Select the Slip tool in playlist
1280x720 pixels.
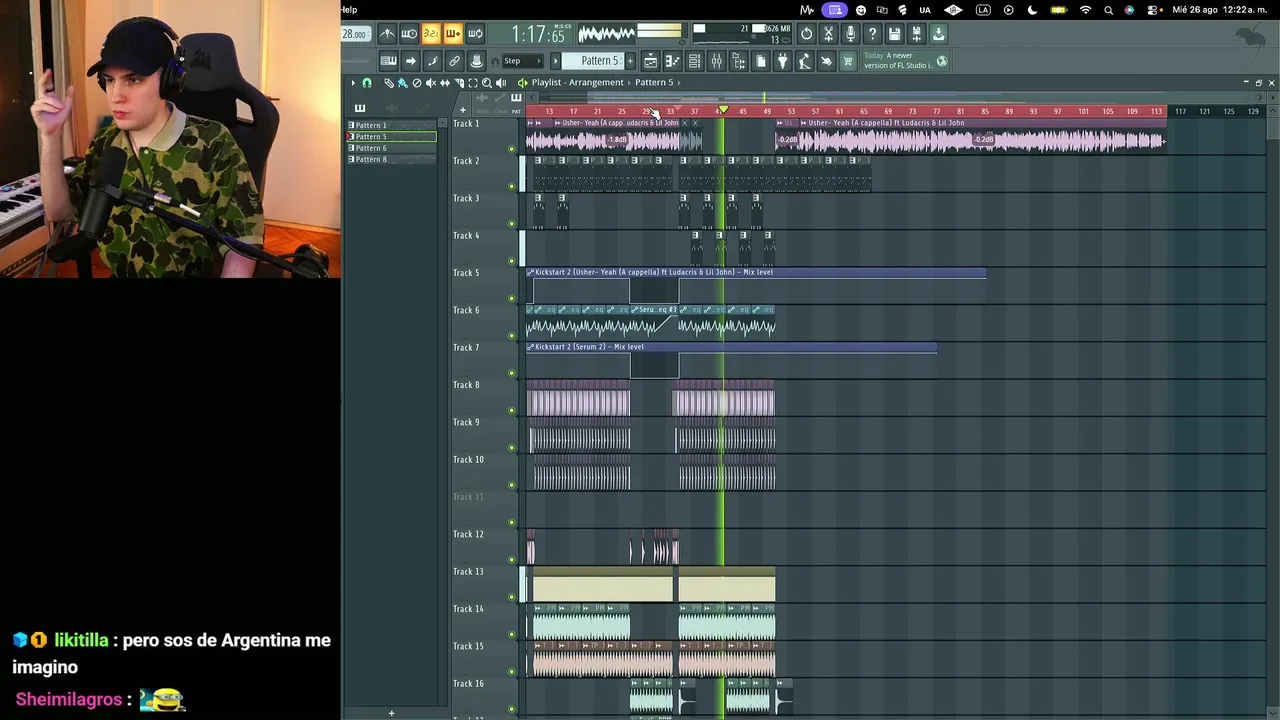(x=445, y=83)
